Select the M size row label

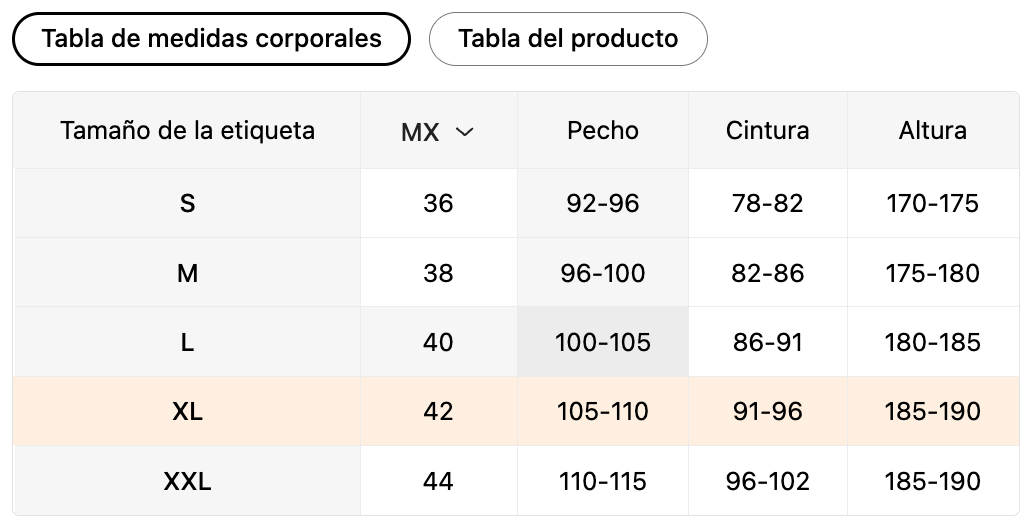click(187, 273)
